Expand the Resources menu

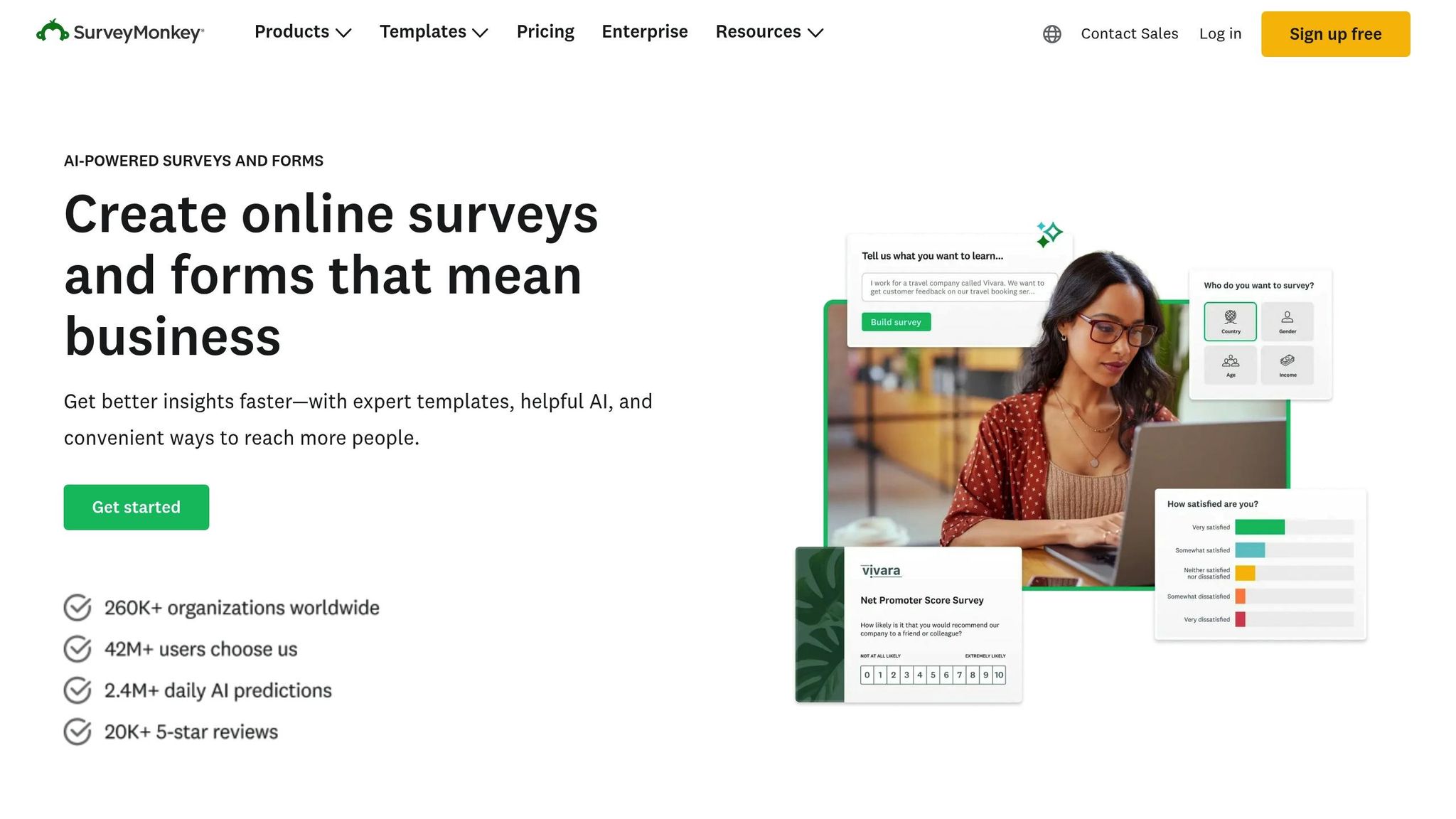click(769, 32)
